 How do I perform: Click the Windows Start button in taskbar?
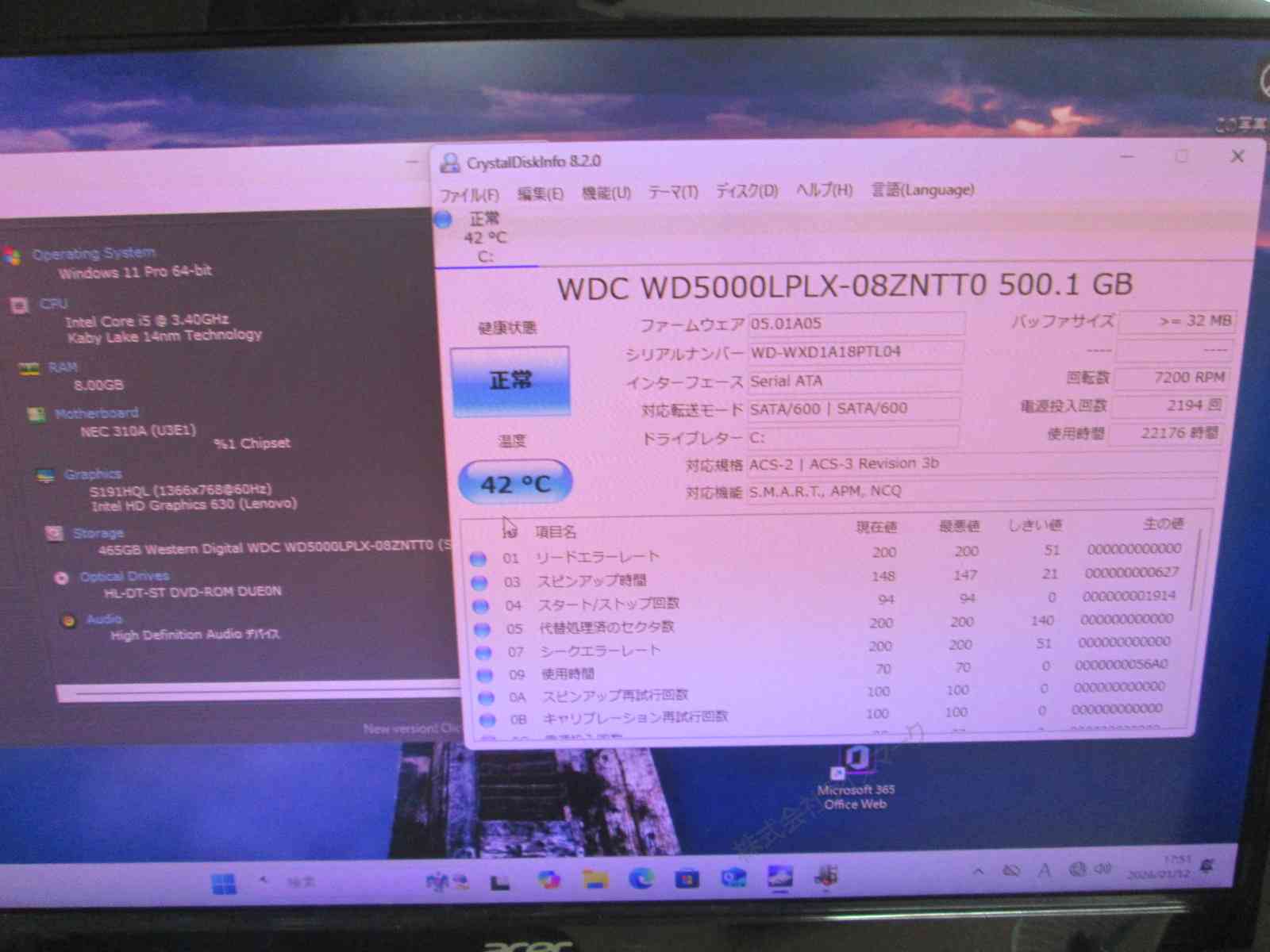(224, 883)
